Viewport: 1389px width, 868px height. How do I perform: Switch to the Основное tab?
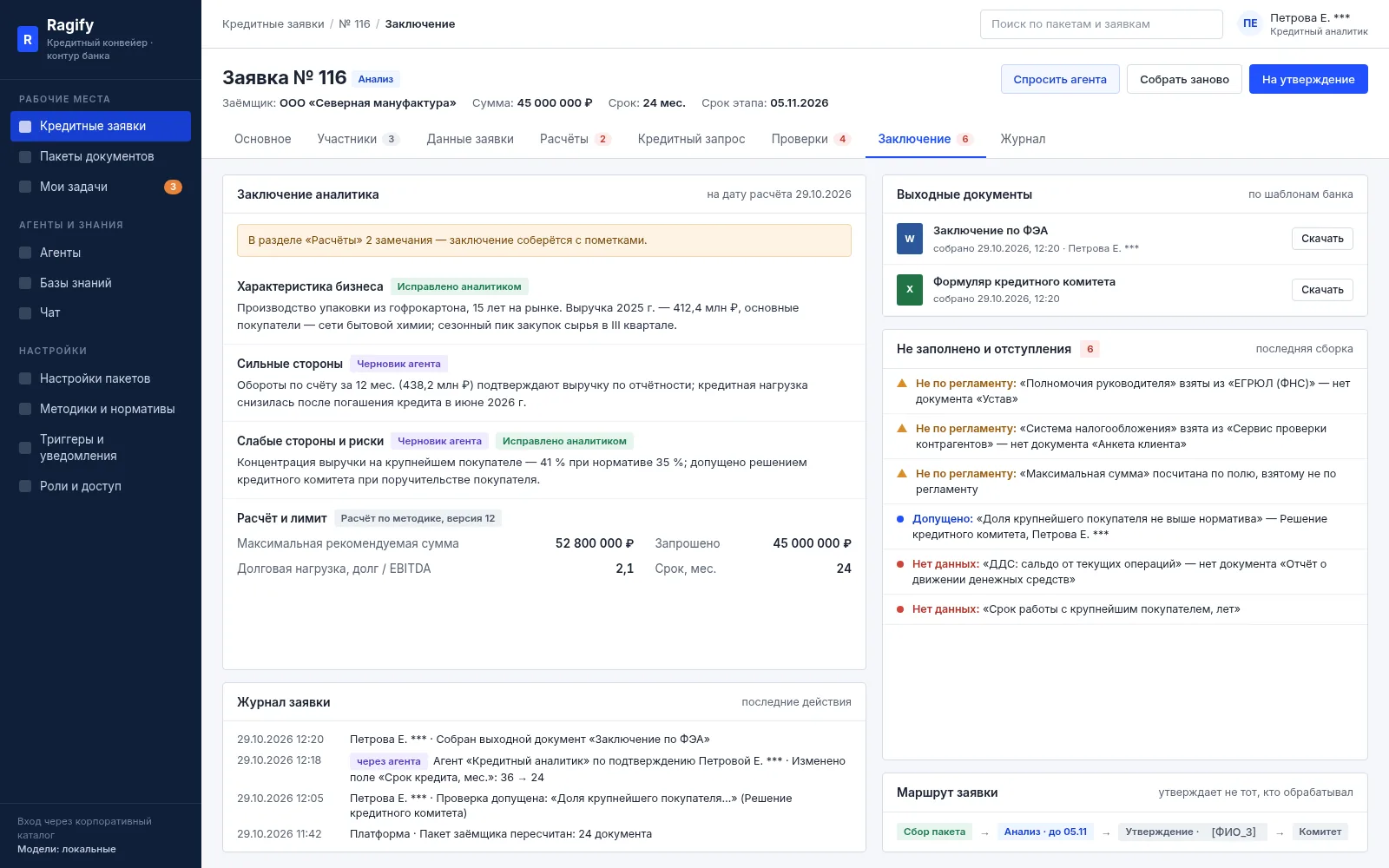point(263,139)
